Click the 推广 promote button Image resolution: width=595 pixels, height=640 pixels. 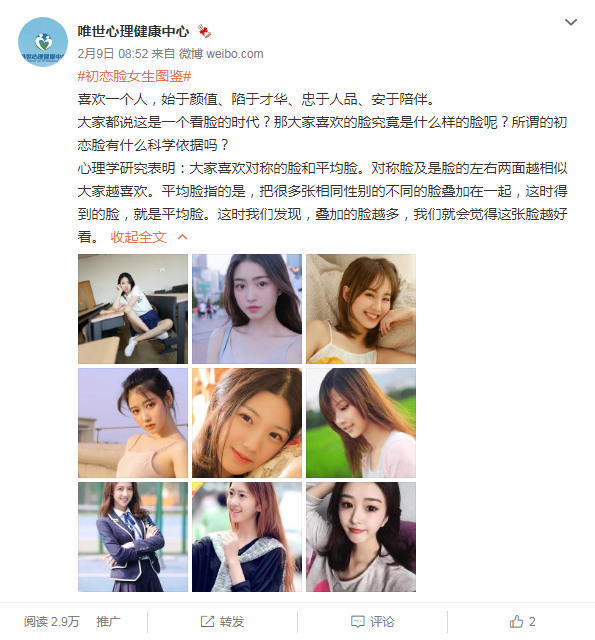click(x=108, y=622)
